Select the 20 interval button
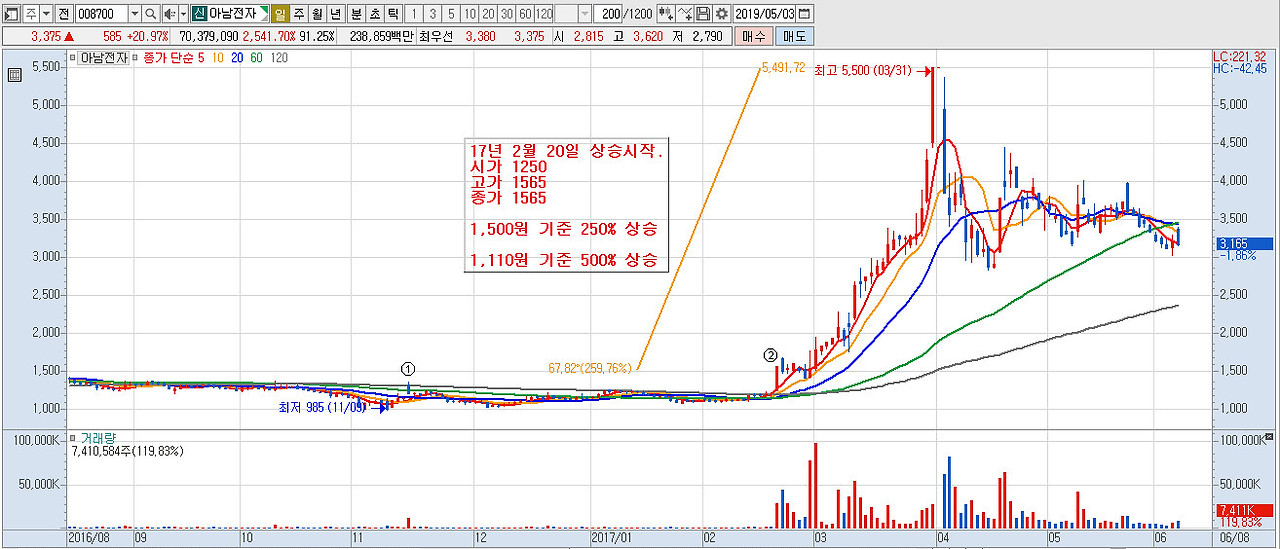Viewport: 1280px width, 549px height. coord(488,14)
